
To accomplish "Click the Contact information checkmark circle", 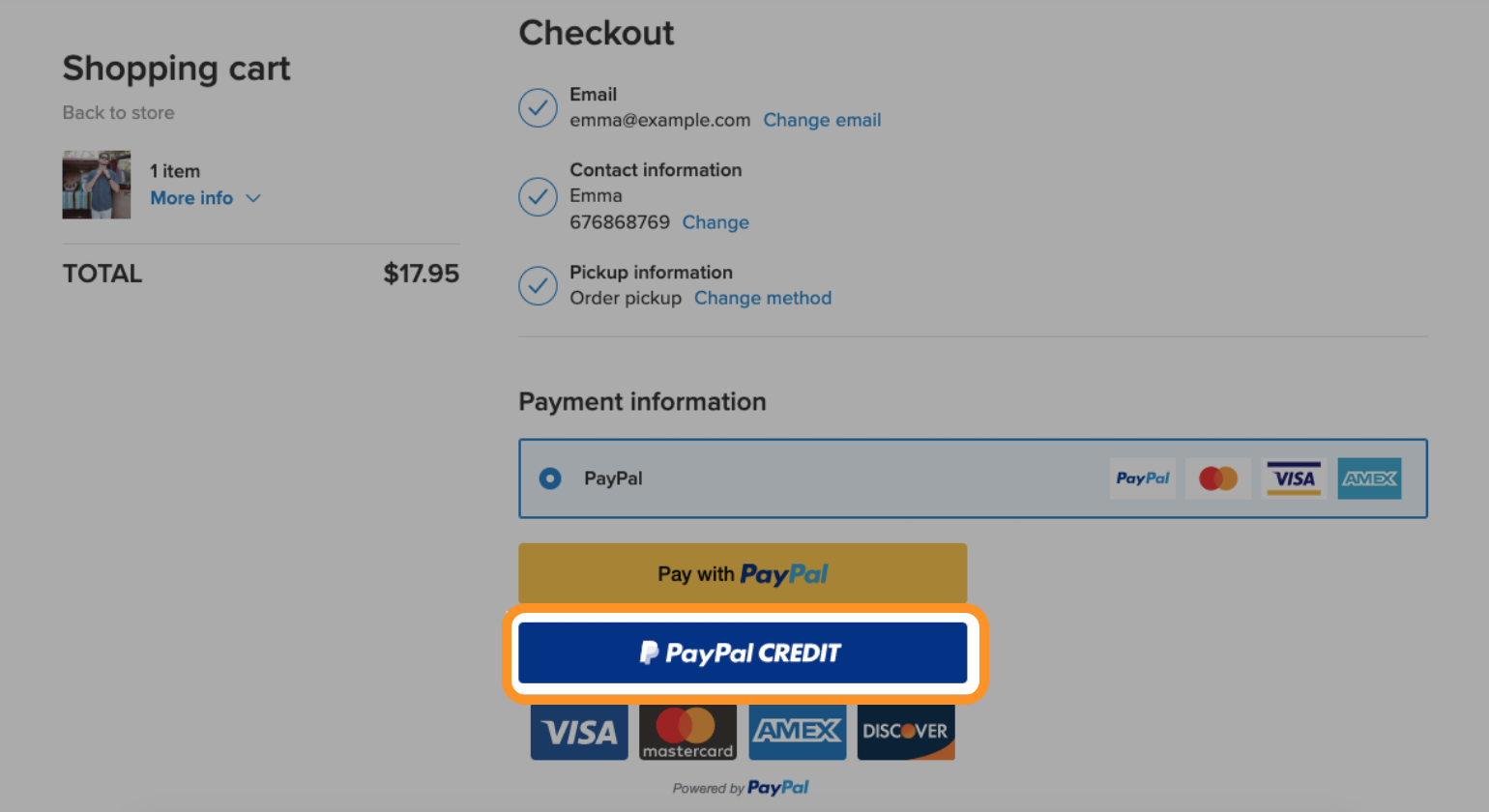I will [x=538, y=196].
